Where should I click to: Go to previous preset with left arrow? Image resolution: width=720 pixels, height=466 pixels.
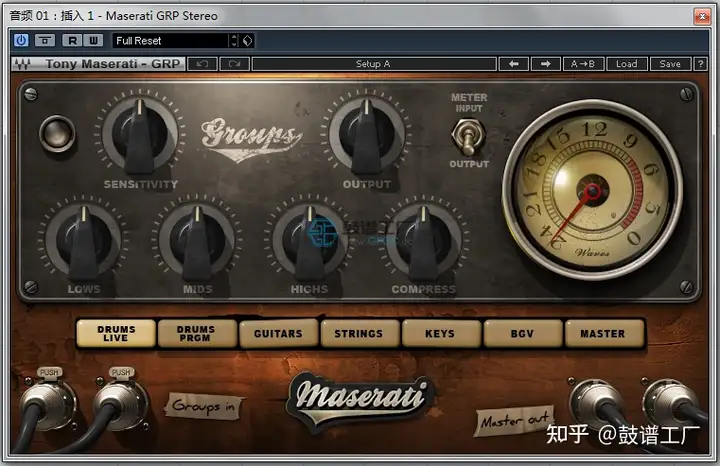pyautogui.click(x=514, y=64)
